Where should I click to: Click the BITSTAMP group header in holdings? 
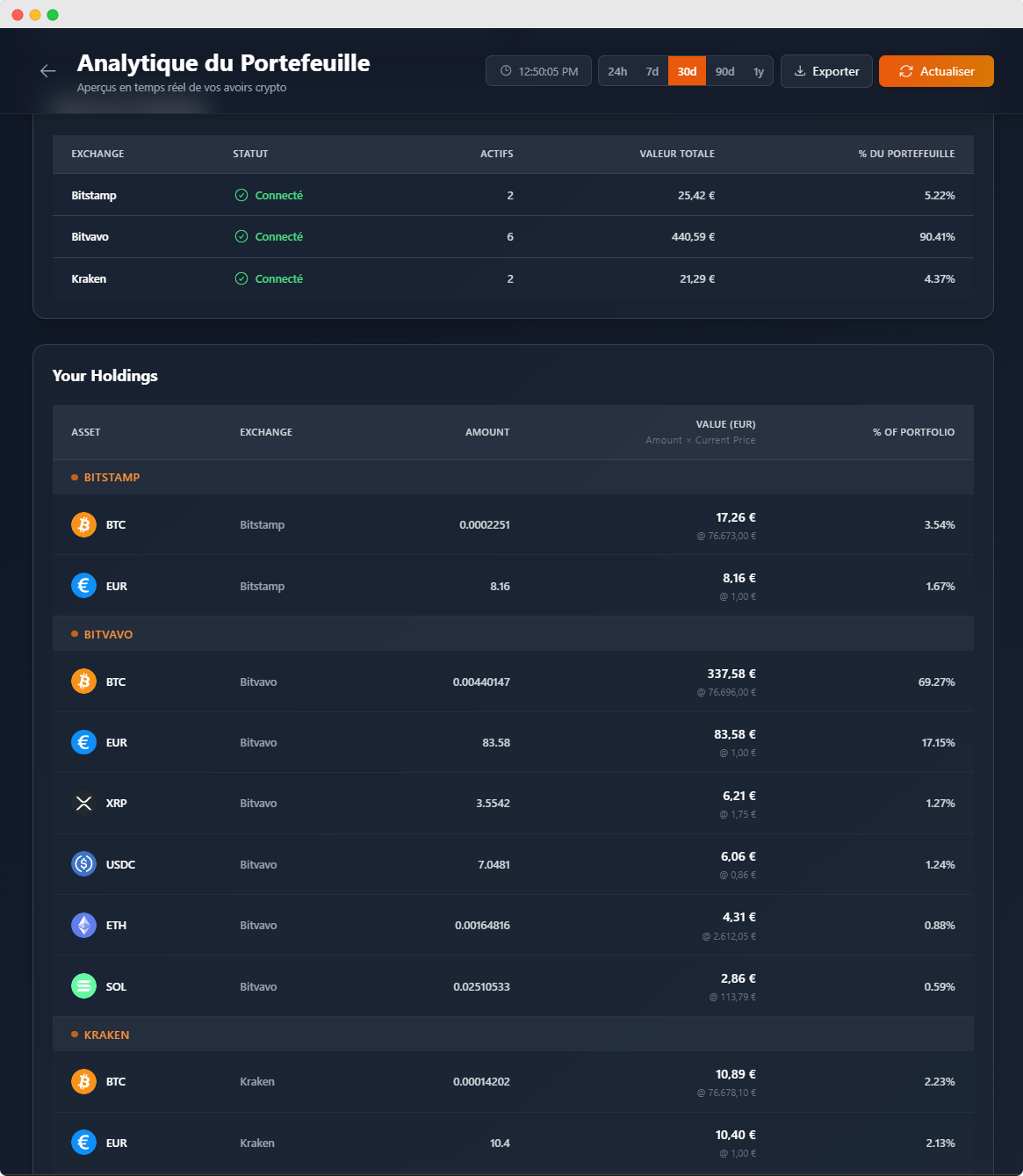pyautogui.click(x=513, y=477)
